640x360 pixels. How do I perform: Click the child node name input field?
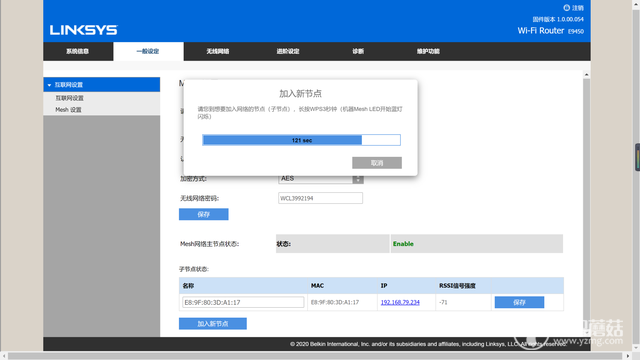243,302
